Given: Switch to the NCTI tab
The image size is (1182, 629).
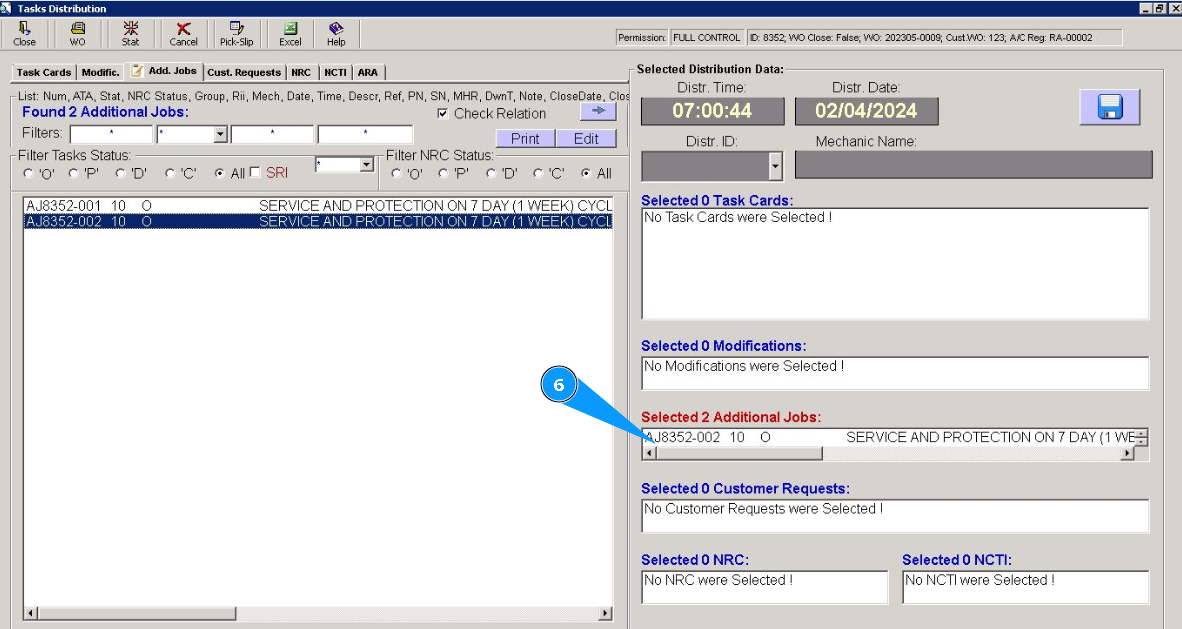Looking at the screenshot, I should [335, 72].
